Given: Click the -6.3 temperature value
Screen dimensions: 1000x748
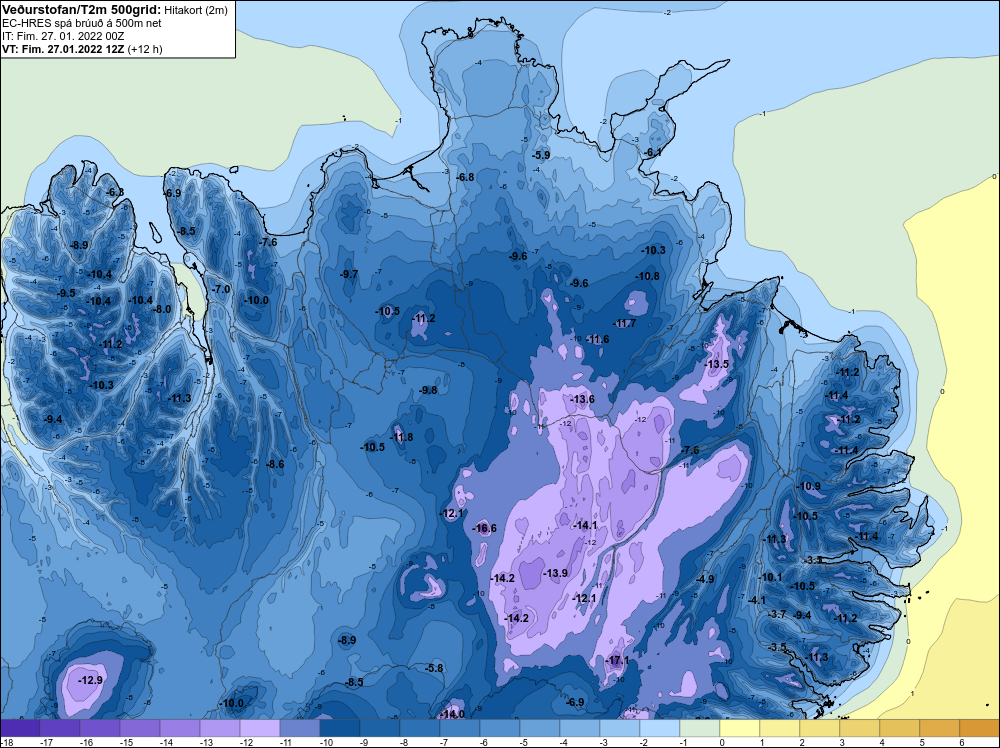Looking at the screenshot, I should pyautogui.click(x=115, y=192).
